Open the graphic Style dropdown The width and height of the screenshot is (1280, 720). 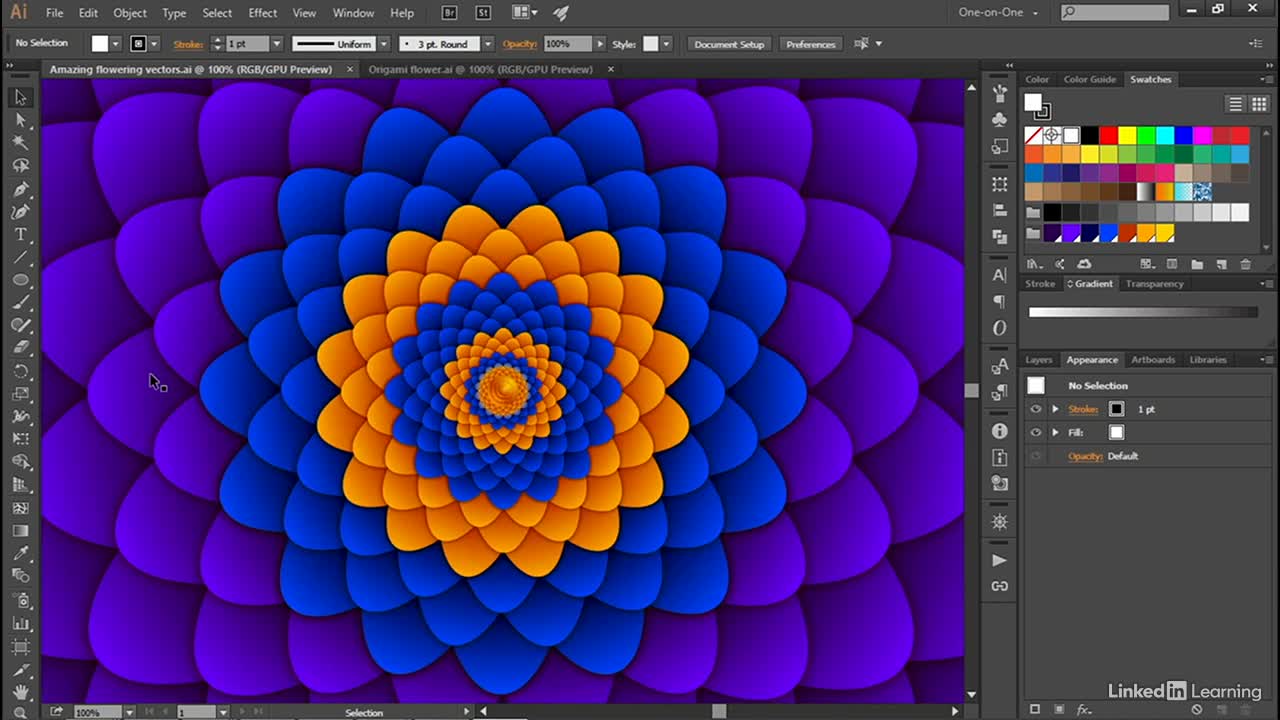coord(666,44)
